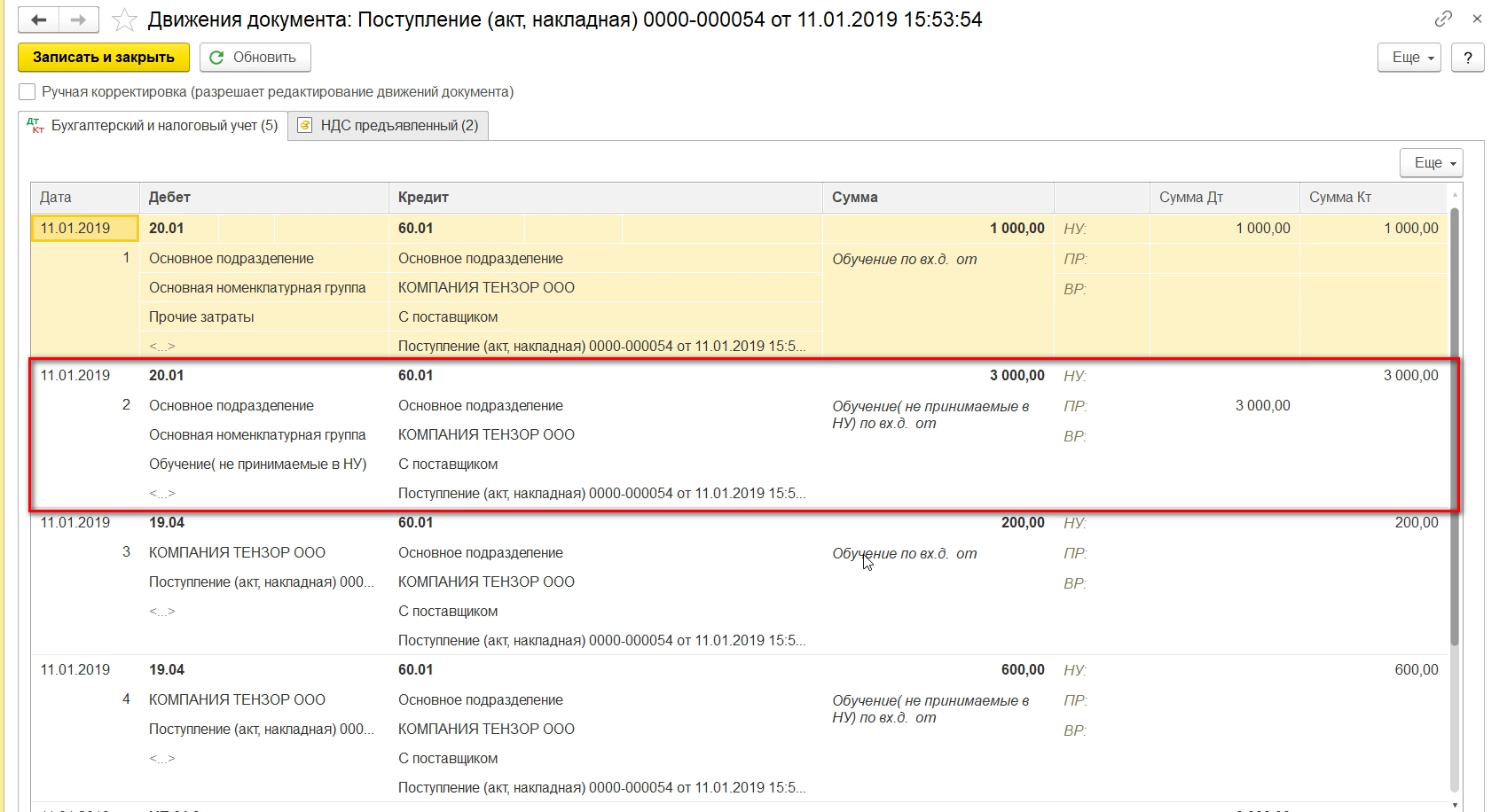Select the 'Кредит' column header

click(606, 198)
